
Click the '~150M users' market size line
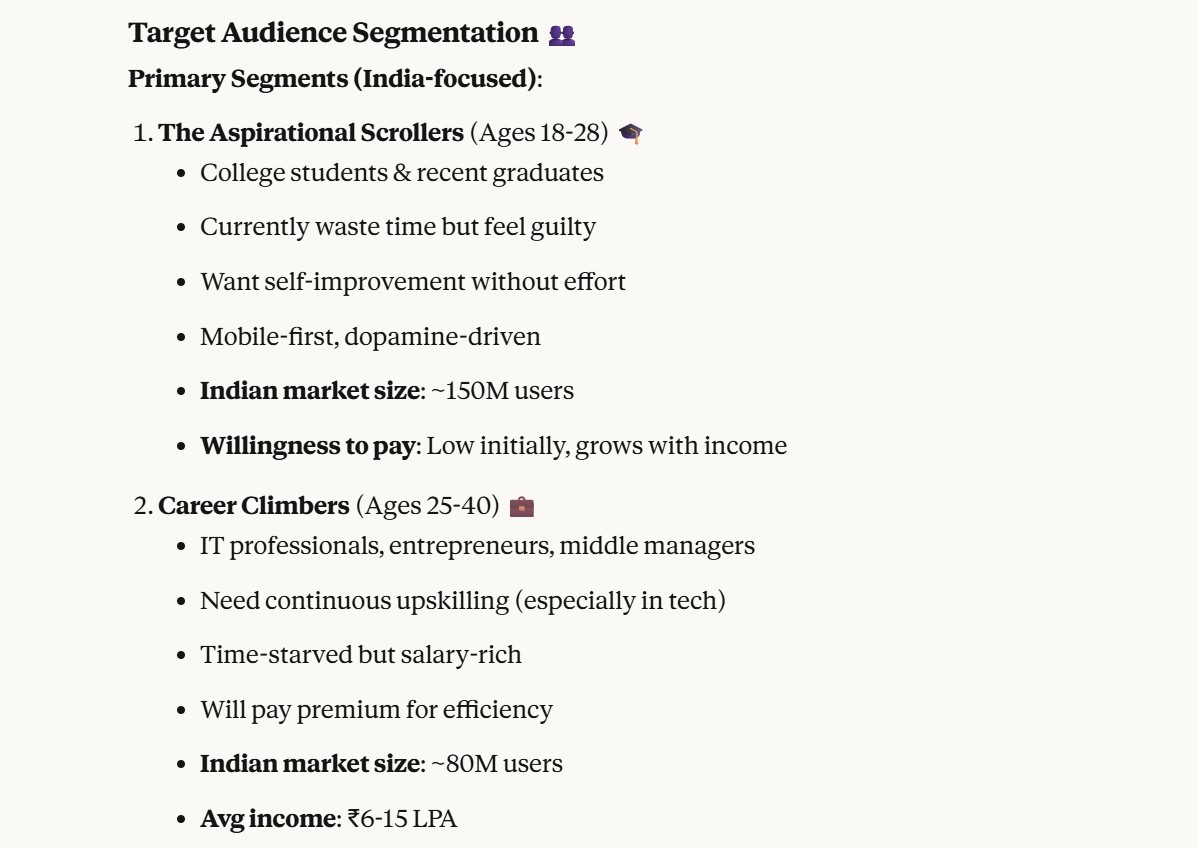point(502,391)
